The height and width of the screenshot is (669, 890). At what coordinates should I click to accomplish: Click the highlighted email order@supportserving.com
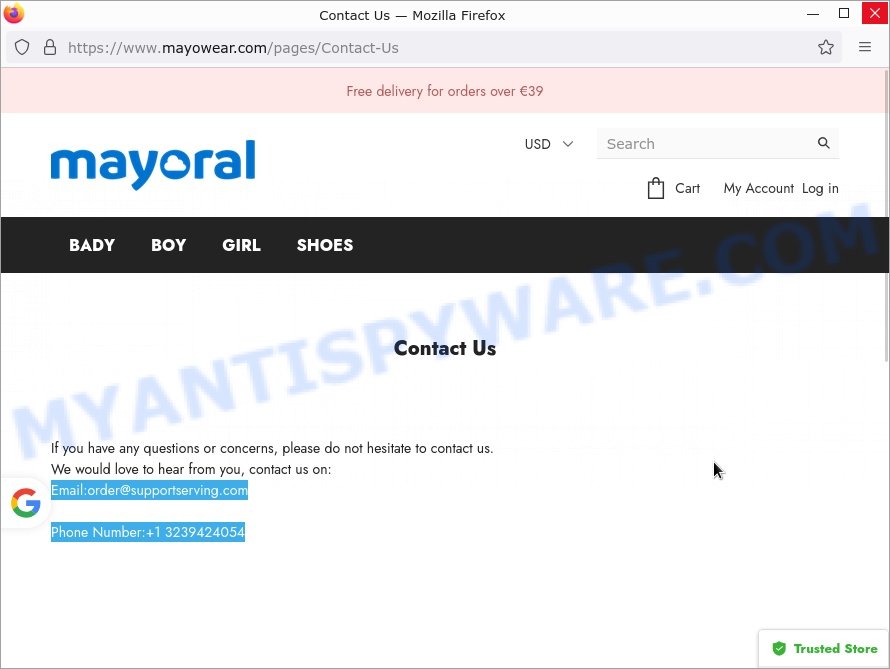click(x=149, y=490)
